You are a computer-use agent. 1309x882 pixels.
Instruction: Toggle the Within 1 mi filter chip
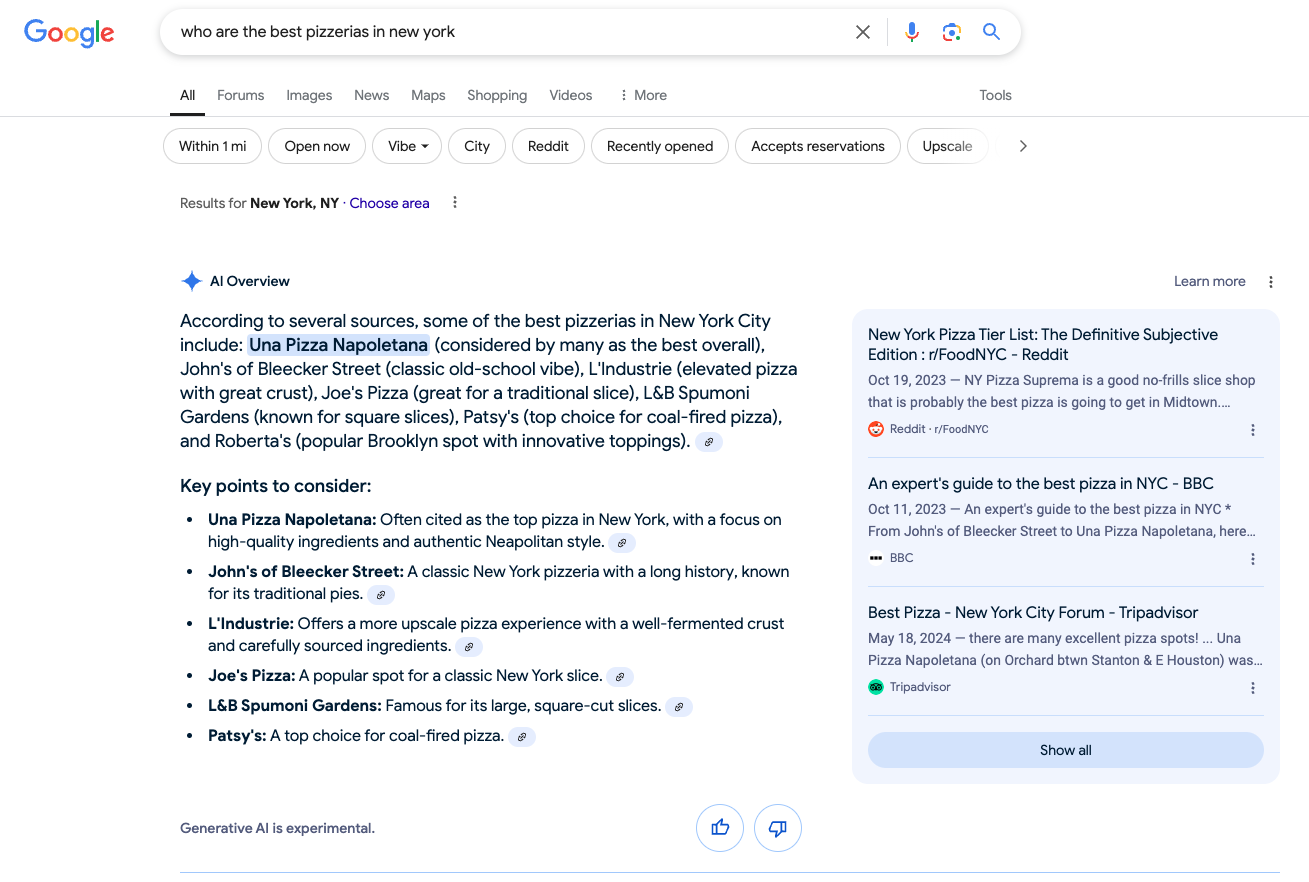pos(212,146)
